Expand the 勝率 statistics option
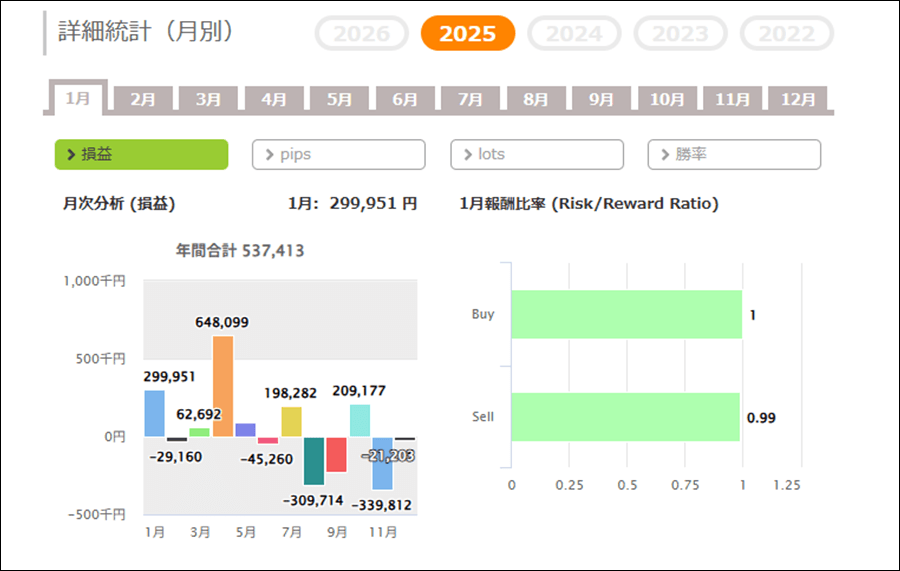Screen dimensions: 900x571 [x=734, y=155]
